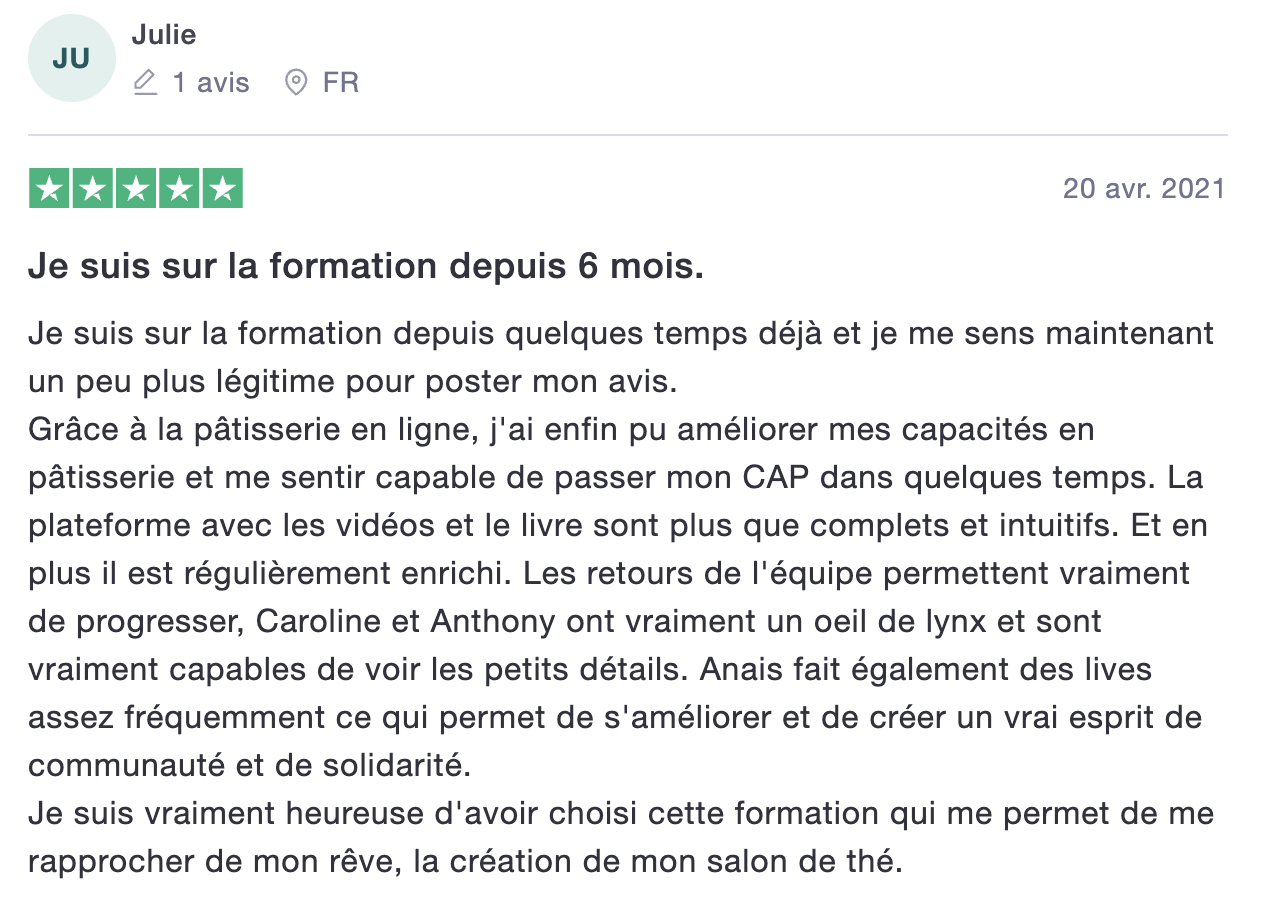
Task: Click the name 'Anthony' in review text
Action: 492,621
